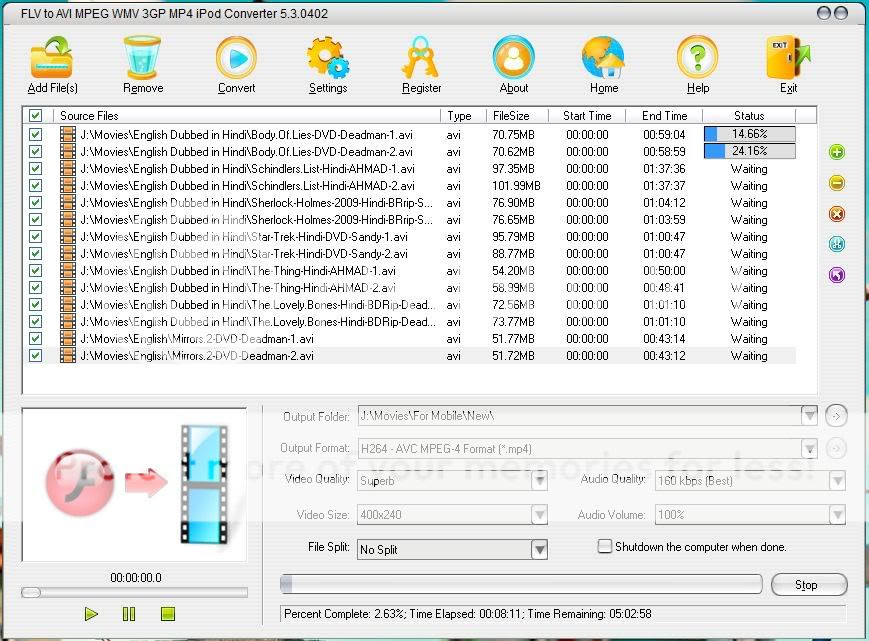Viewport: 869px width, 641px height.
Task: Click the film icon of the Mirrors.2-DVD-Deadman-2.avi row
Action: (x=68, y=356)
